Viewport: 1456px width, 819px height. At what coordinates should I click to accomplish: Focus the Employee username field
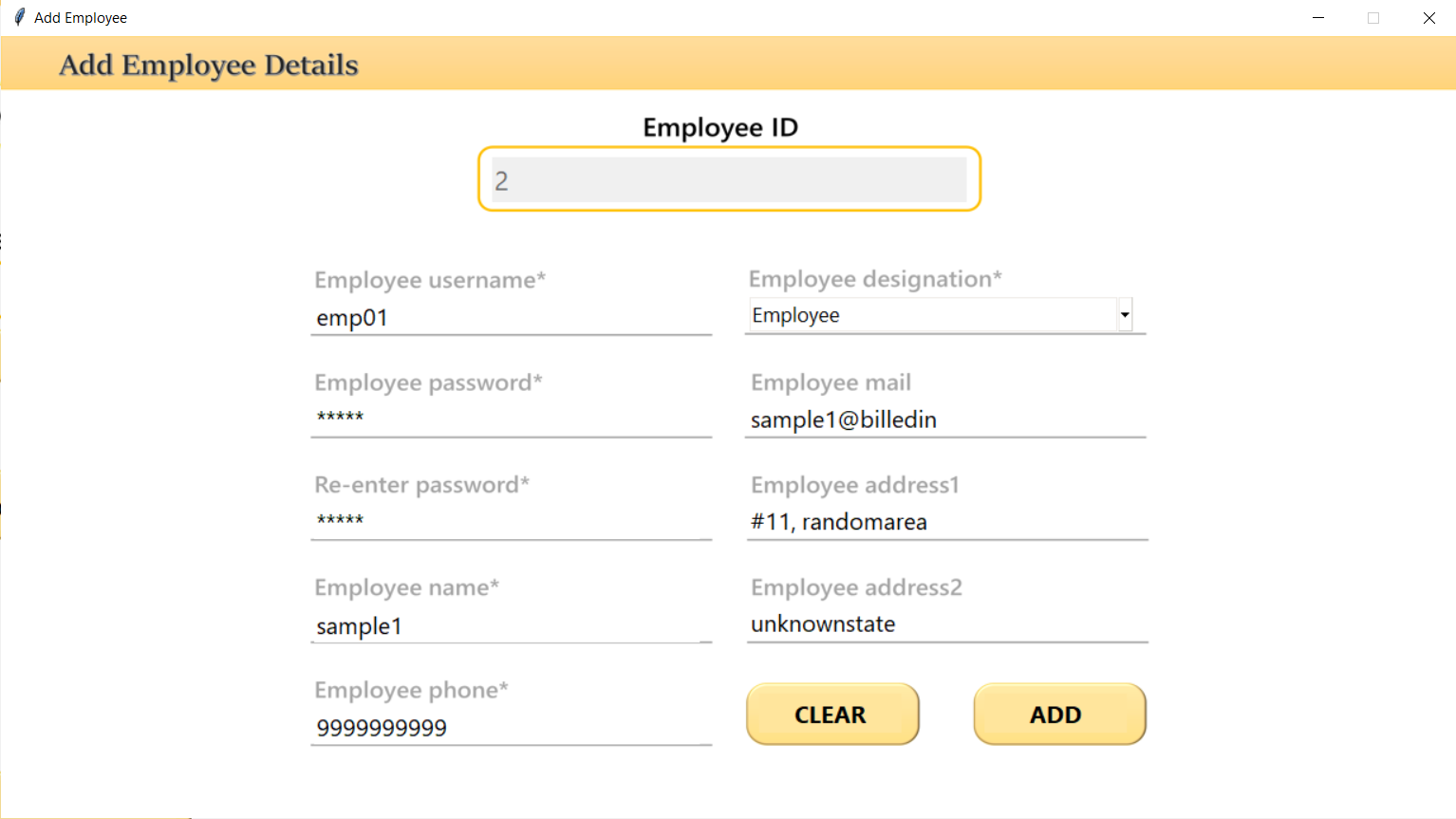pyautogui.click(x=512, y=318)
